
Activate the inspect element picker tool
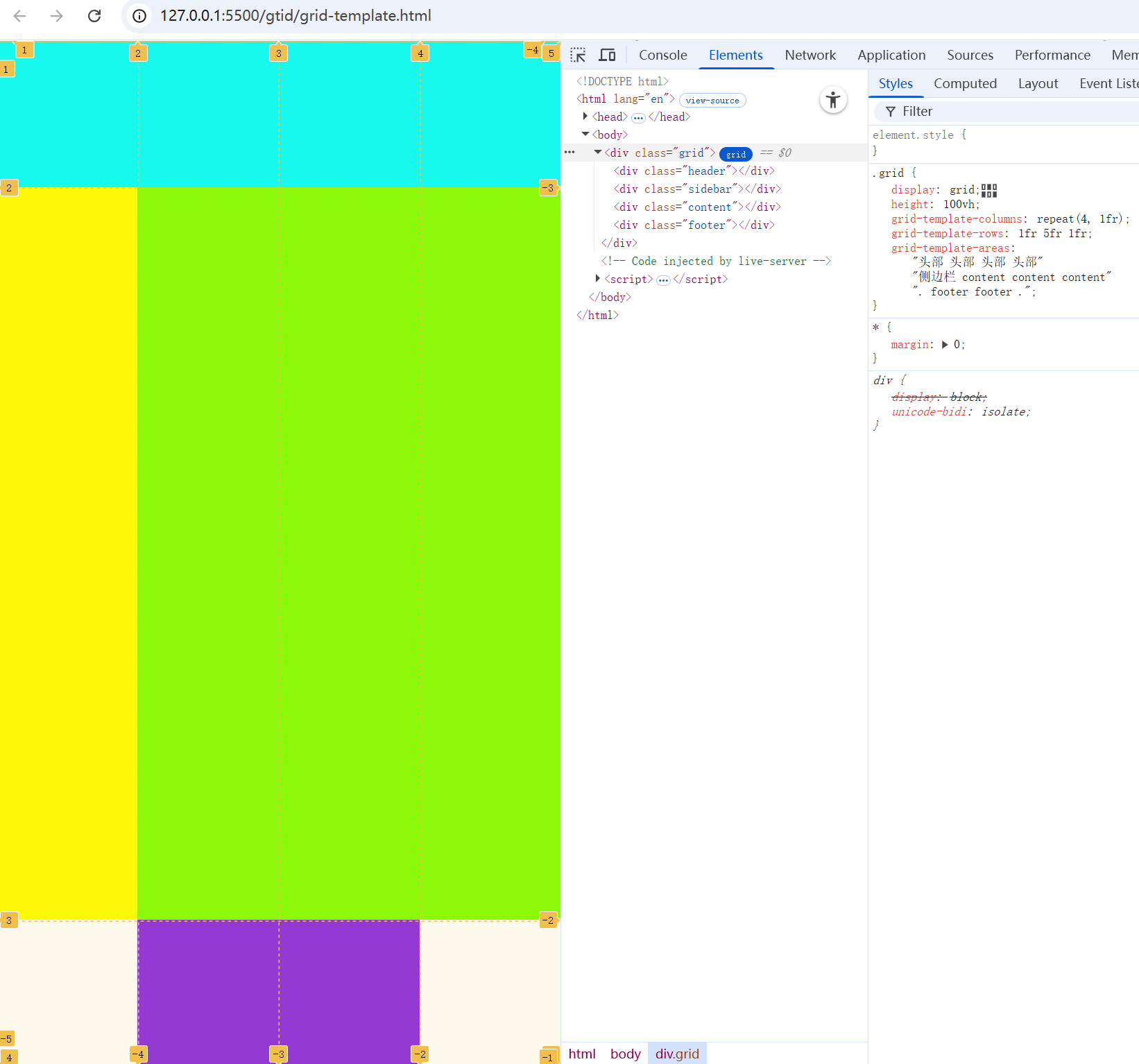[578, 55]
